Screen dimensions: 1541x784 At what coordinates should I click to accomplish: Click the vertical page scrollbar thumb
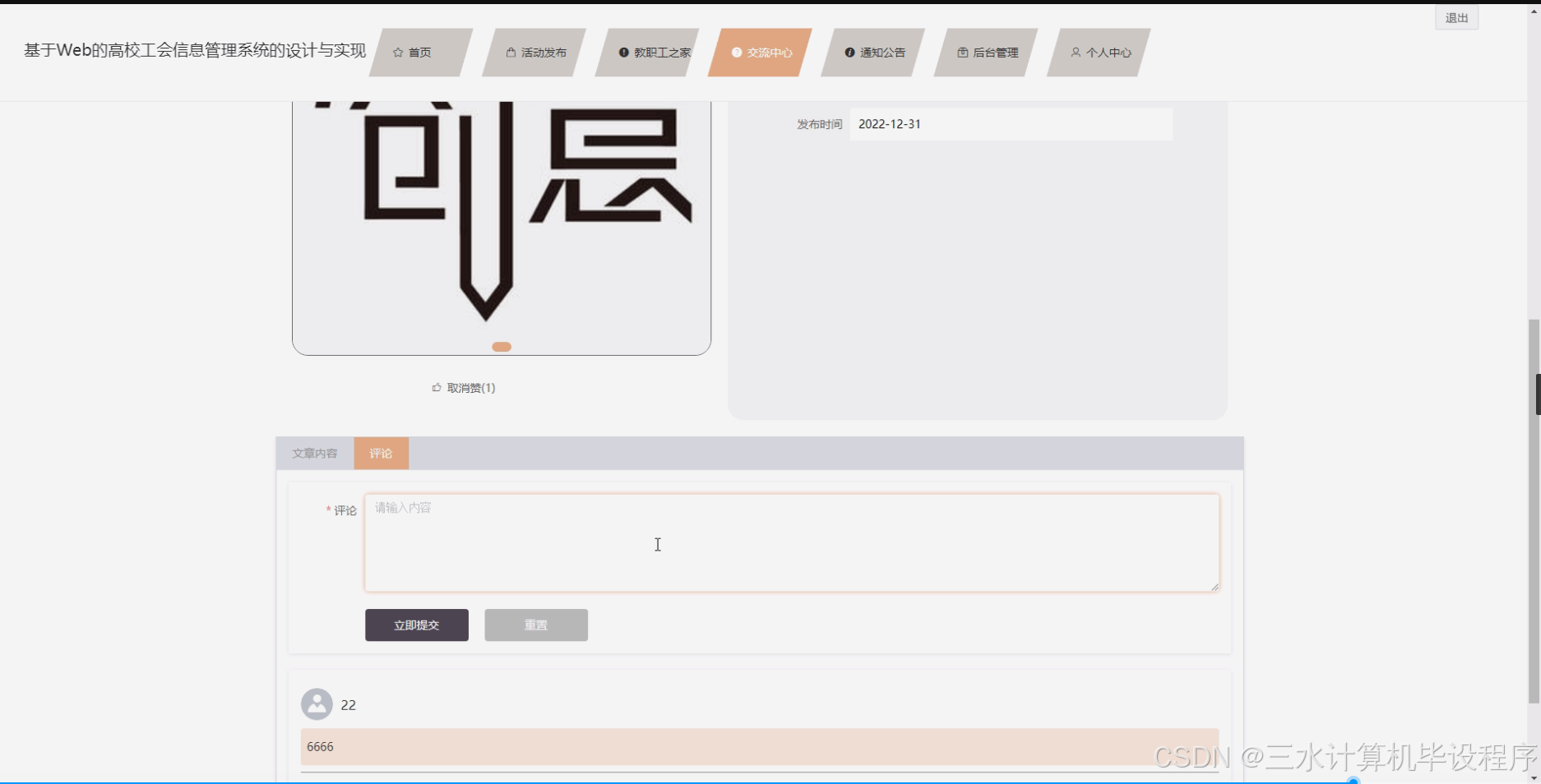pos(1534,510)
